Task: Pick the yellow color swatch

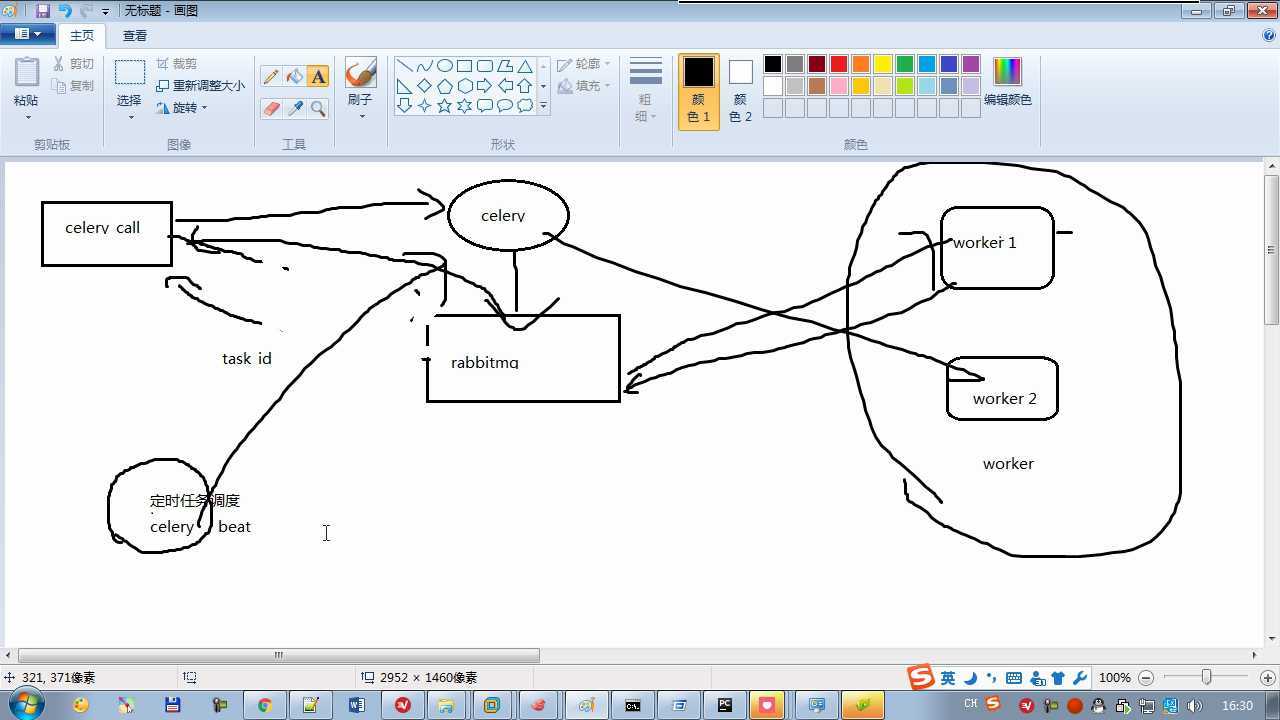Action: 883,64
